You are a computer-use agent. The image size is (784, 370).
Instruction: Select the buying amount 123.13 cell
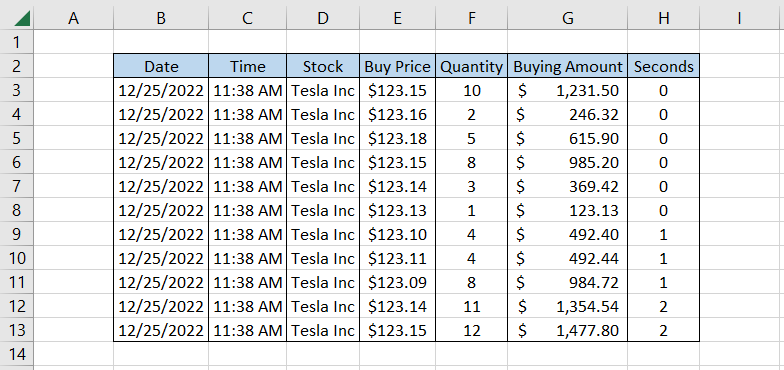568,210
